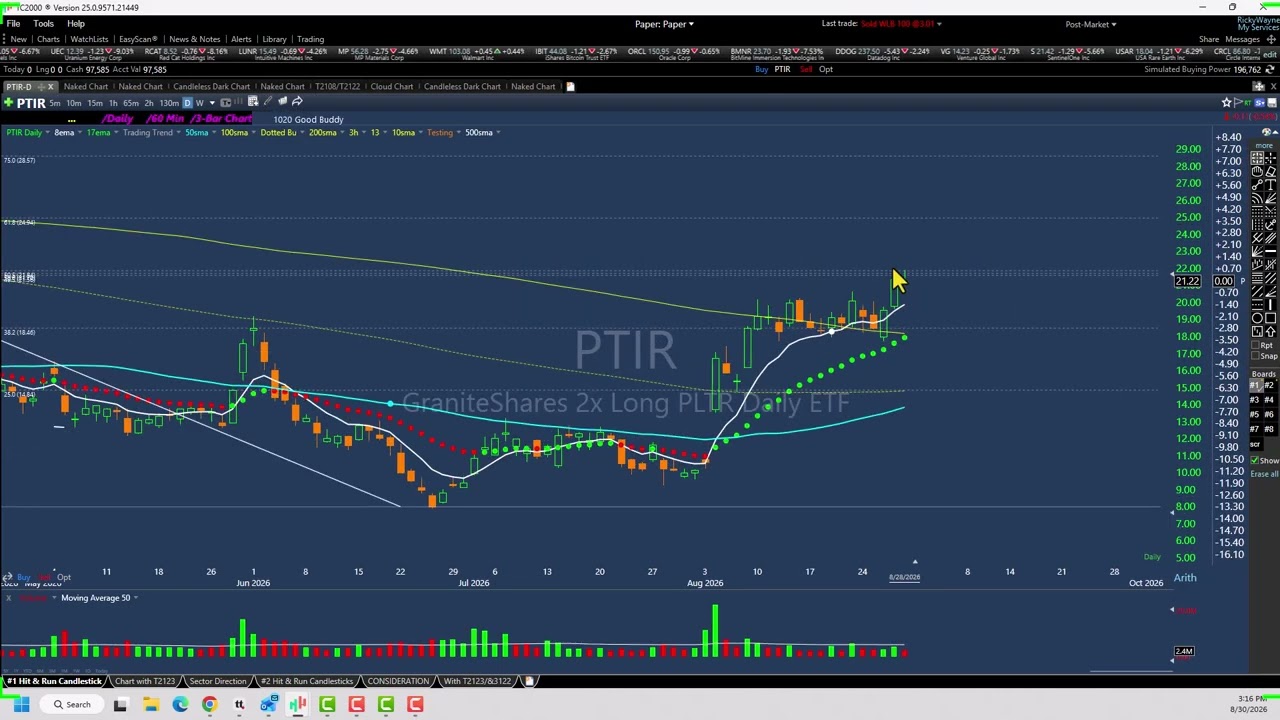Select the 1h timeframe

click(x=113, y=103)
